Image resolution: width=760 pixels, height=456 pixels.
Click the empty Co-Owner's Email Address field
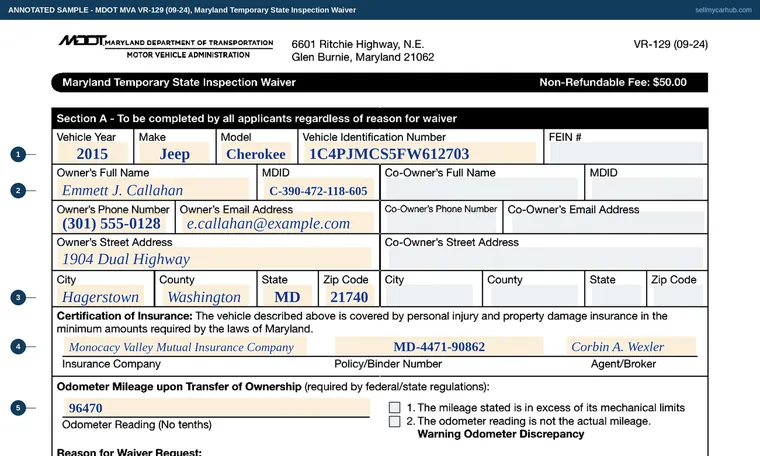[x=607, y=222]
